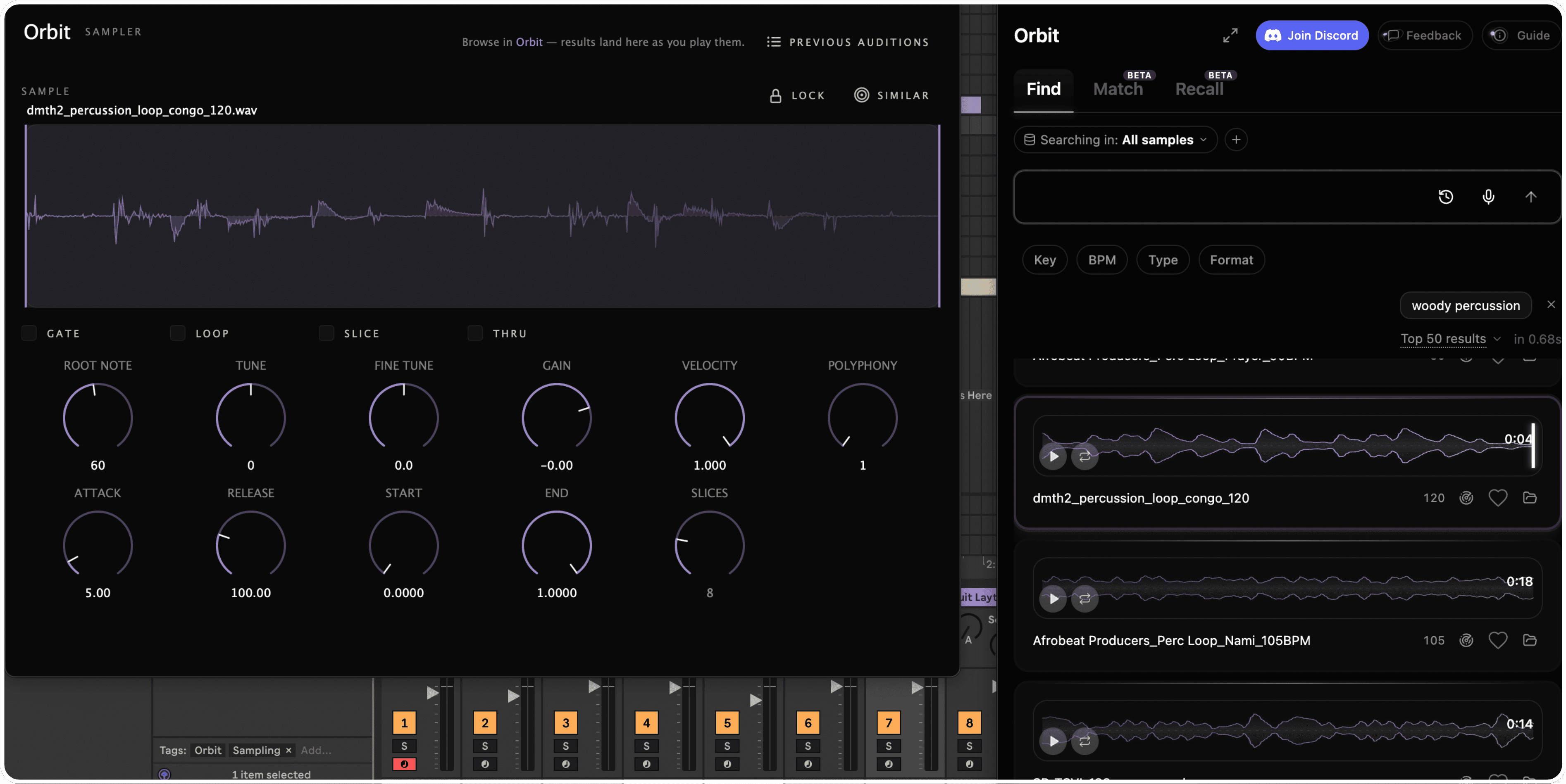This screenshot has width=1566, height=784.
Task: Open the Key filter
Action: coord(1044,260)
